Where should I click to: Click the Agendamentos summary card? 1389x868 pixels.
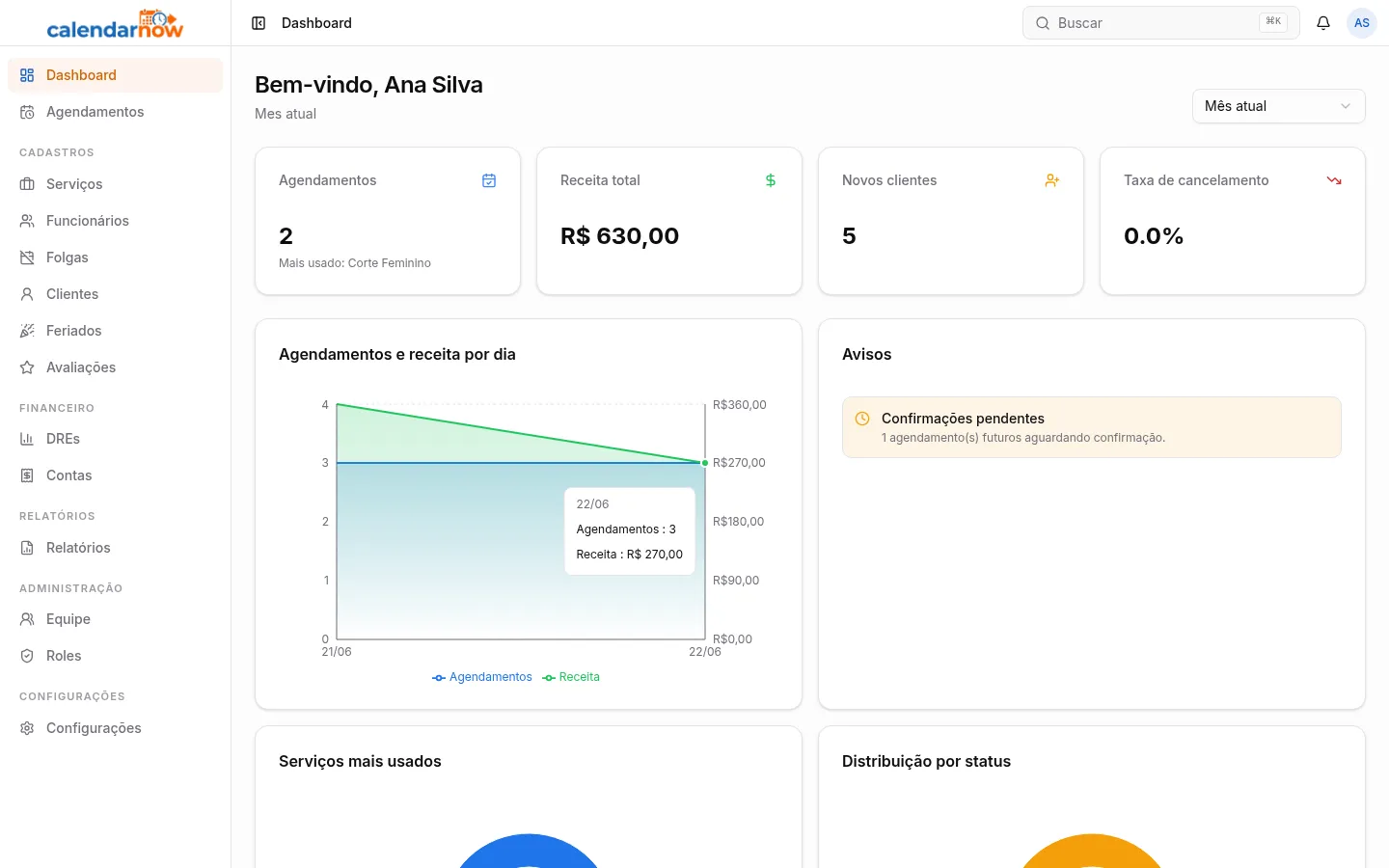[x=388, y=221]
